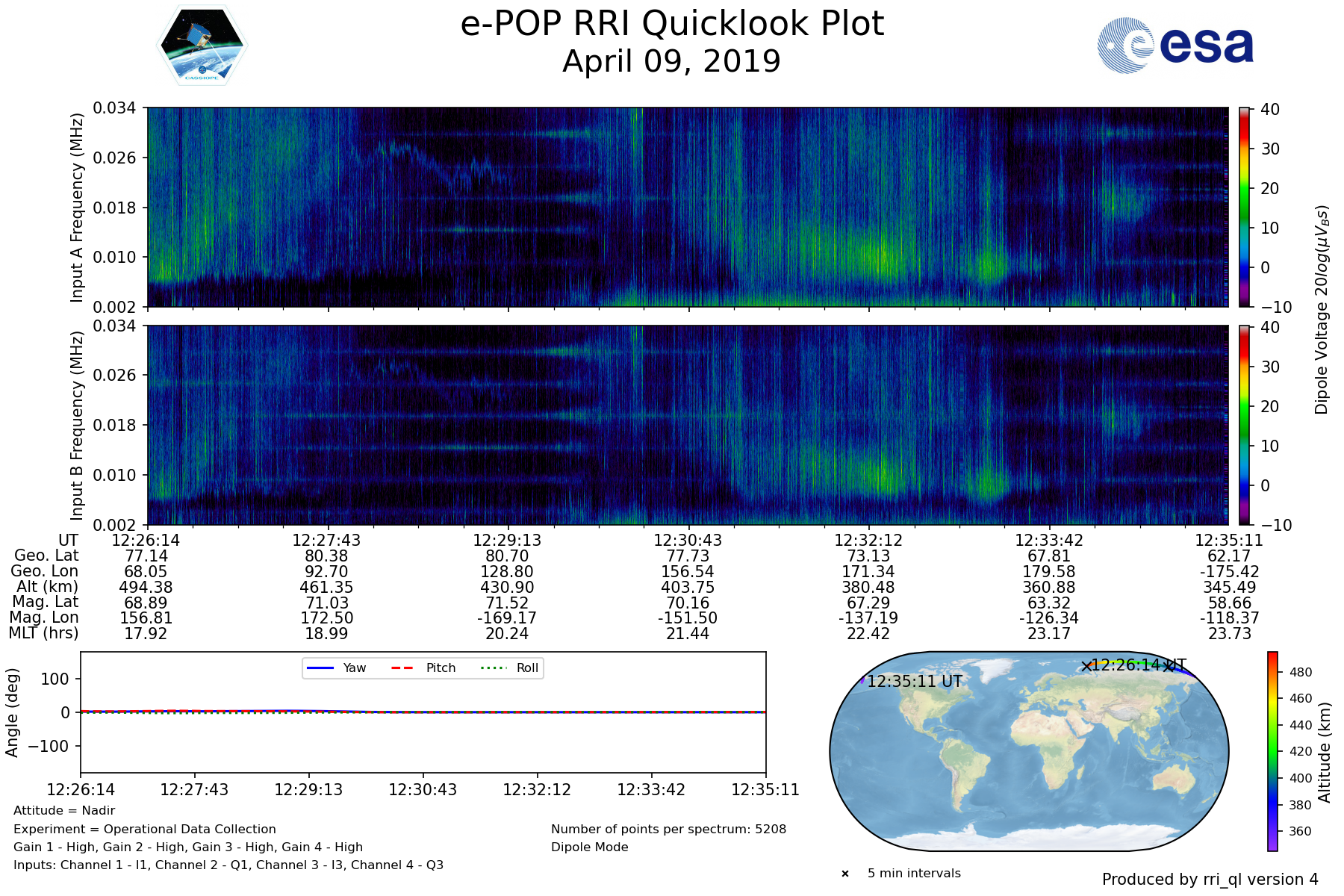The width and height of the screenshot is (1344, 896).
Task: Click the 'e-POP RRI Quicklook Plot' title
Action: click(672, 24)
